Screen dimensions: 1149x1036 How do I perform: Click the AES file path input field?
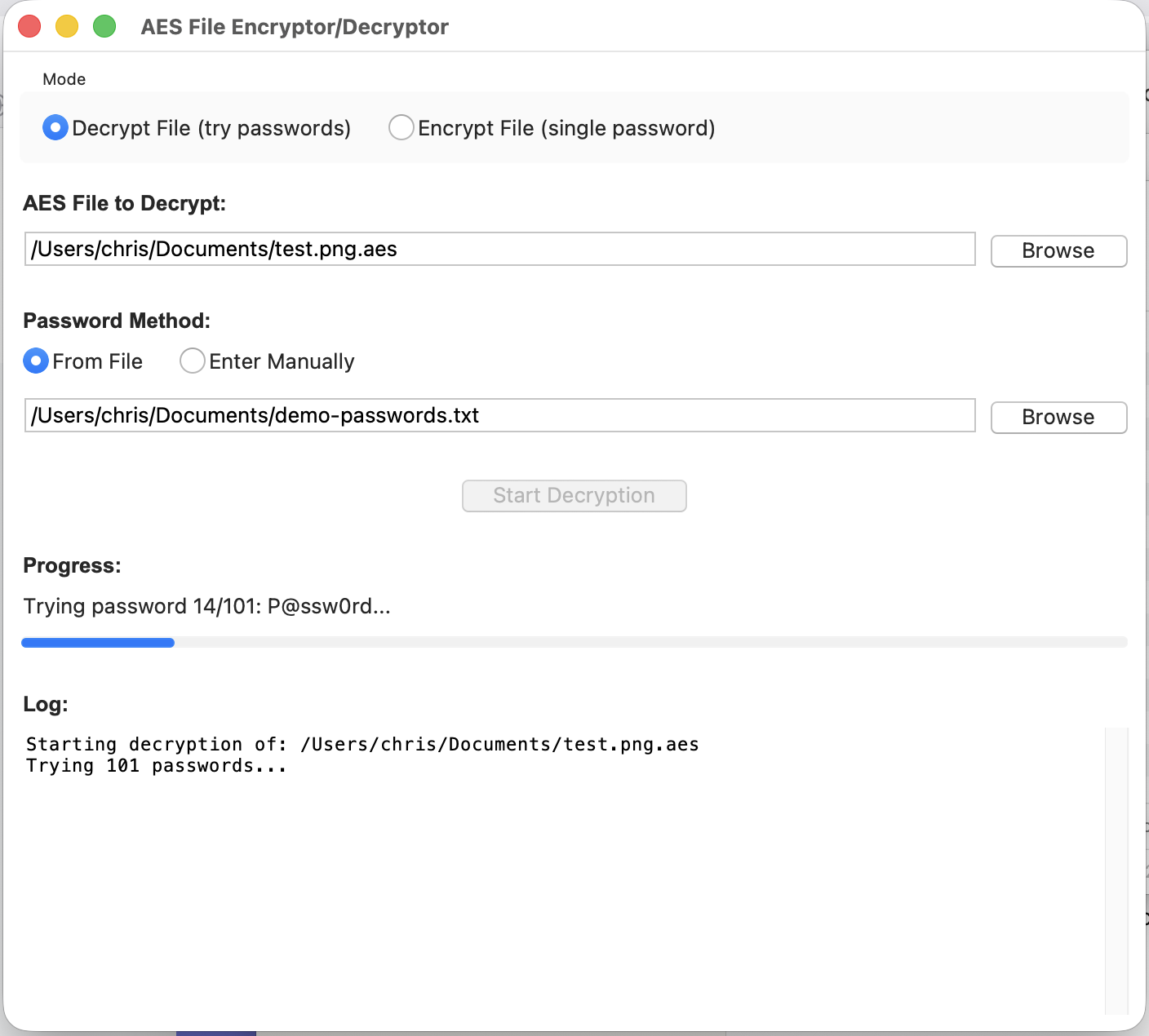(499, 250)
